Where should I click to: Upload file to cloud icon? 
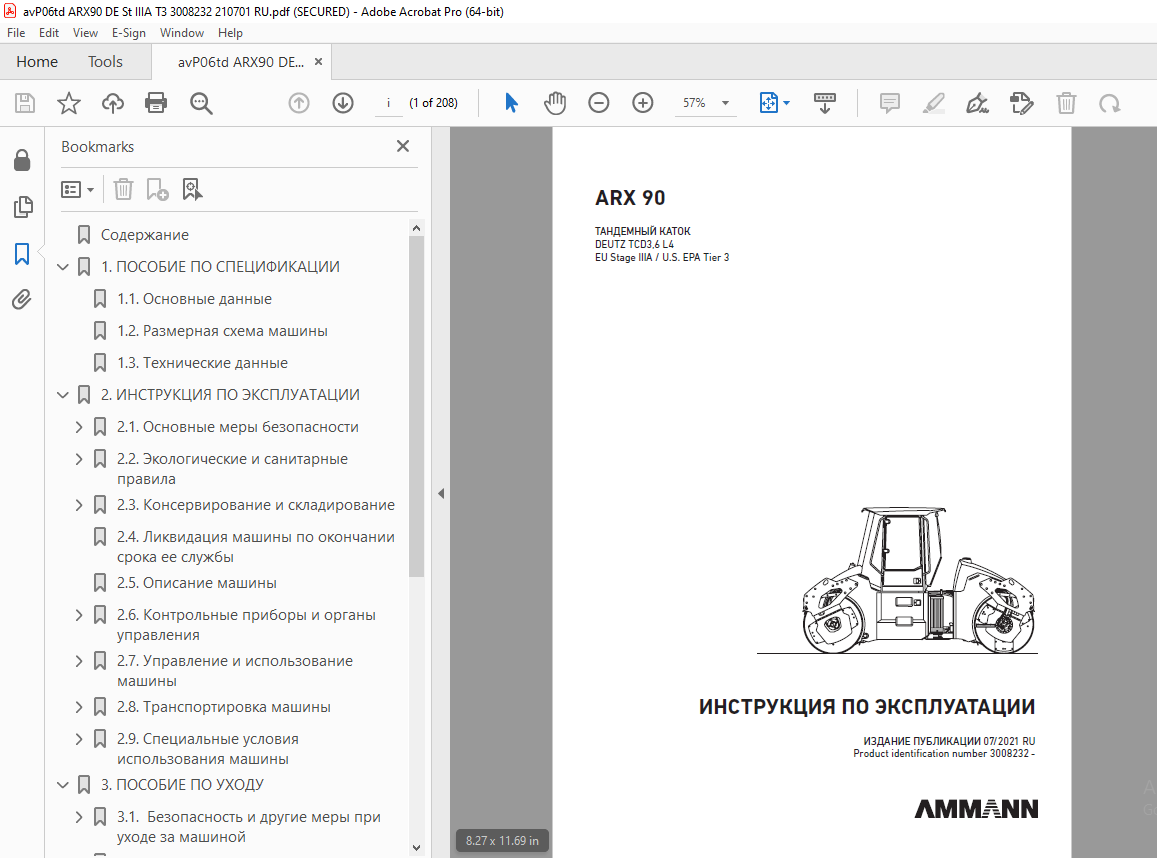[x=113, y=103]
